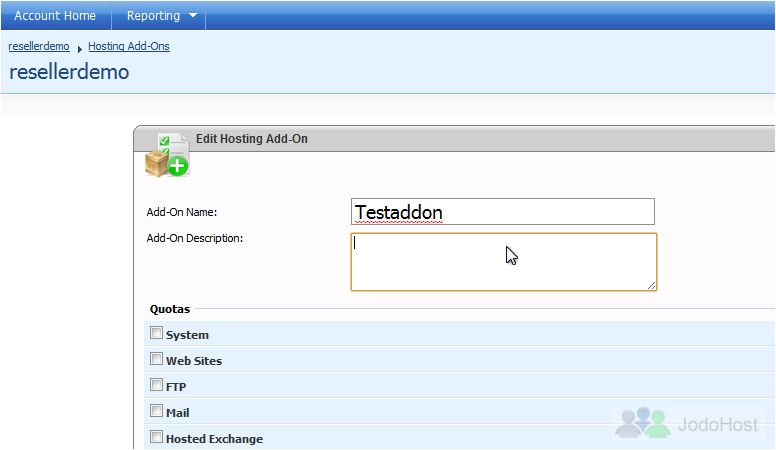Enable the System quota checkbox
776x450 pixels.
(x=156, y=333)
